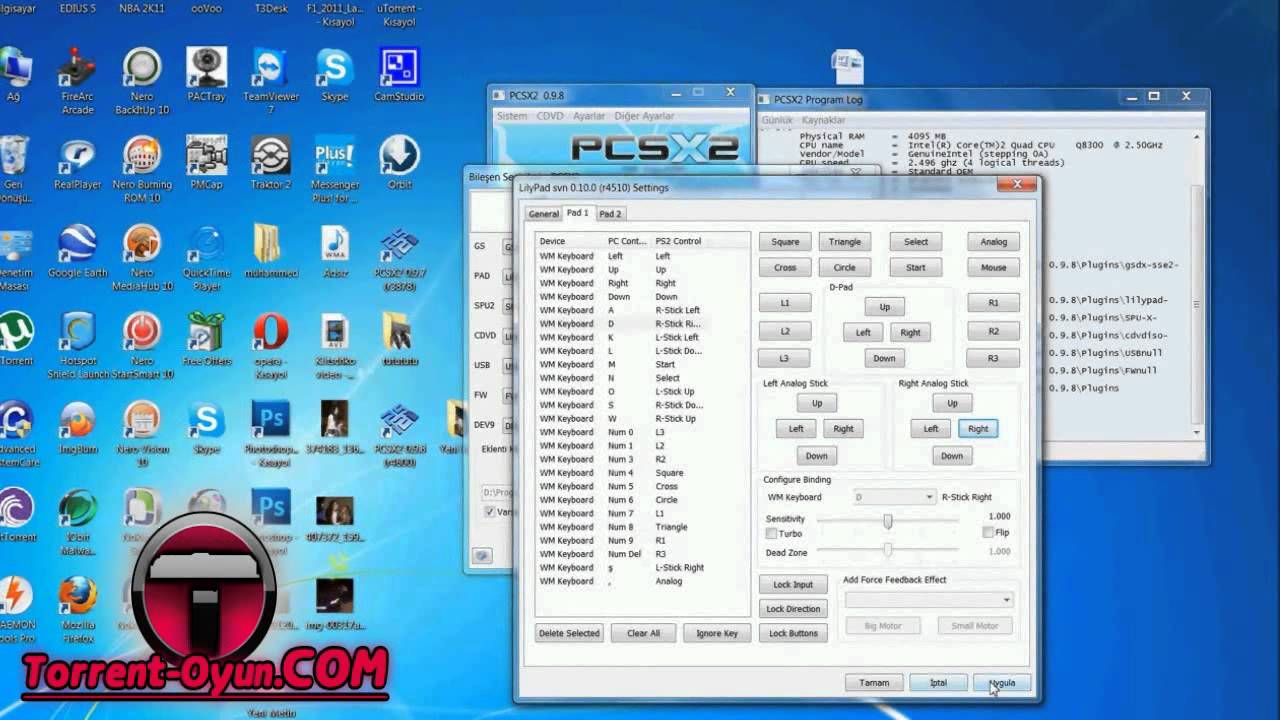Click Right Analog Stick Right button
The width and height of the screenshot is (1280, 720).
(x=978, y=429)
